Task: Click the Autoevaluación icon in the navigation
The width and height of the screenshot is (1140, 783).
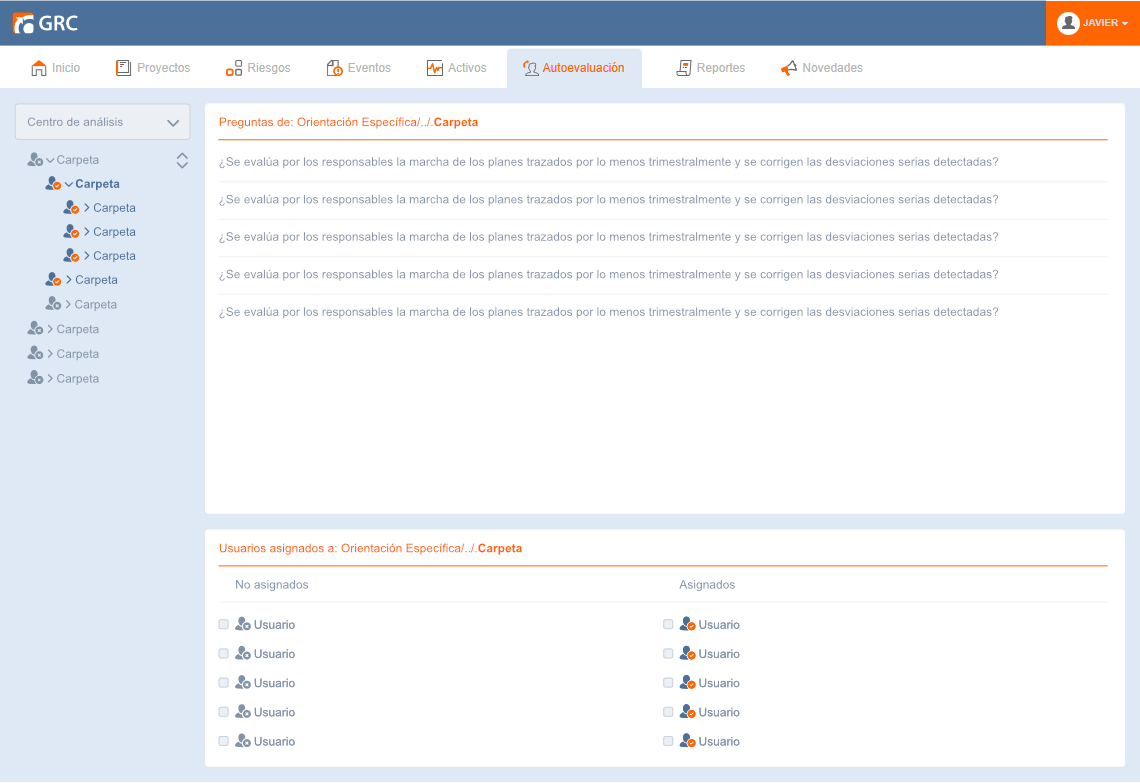Action: [x=531, y=68]
